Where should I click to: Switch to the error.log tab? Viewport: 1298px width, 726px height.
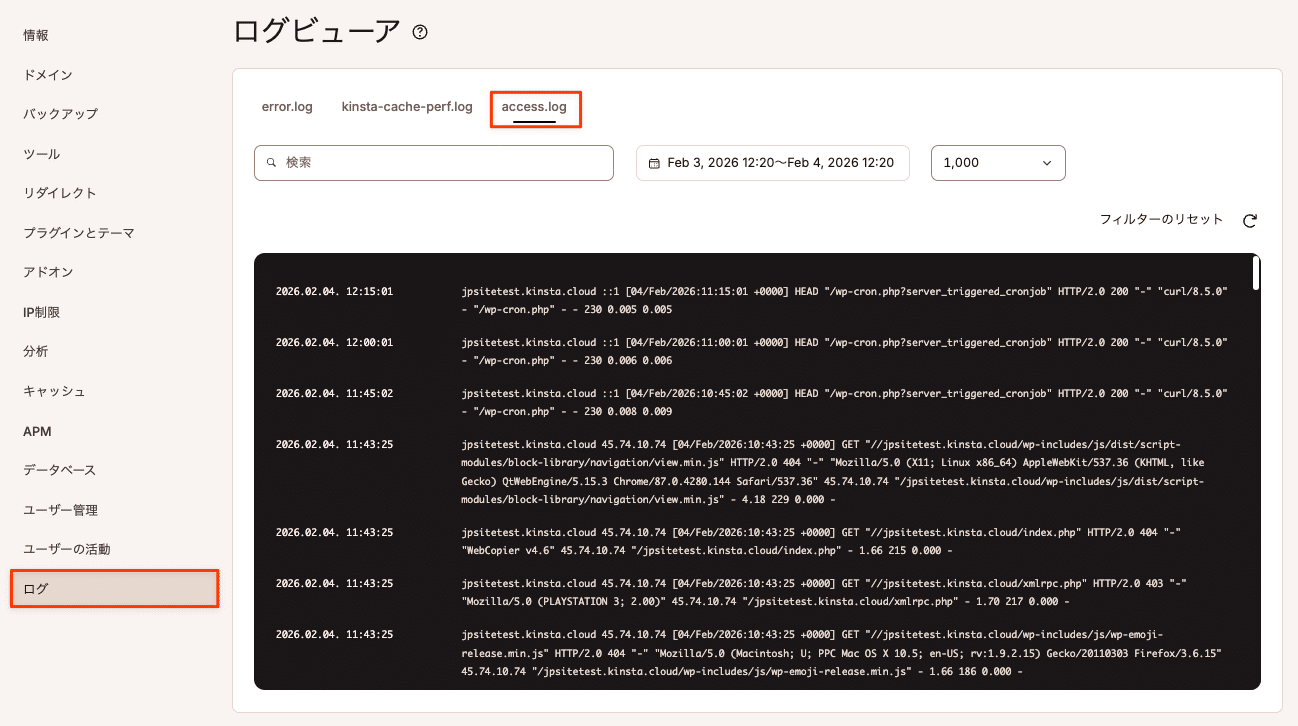point(287,106)
